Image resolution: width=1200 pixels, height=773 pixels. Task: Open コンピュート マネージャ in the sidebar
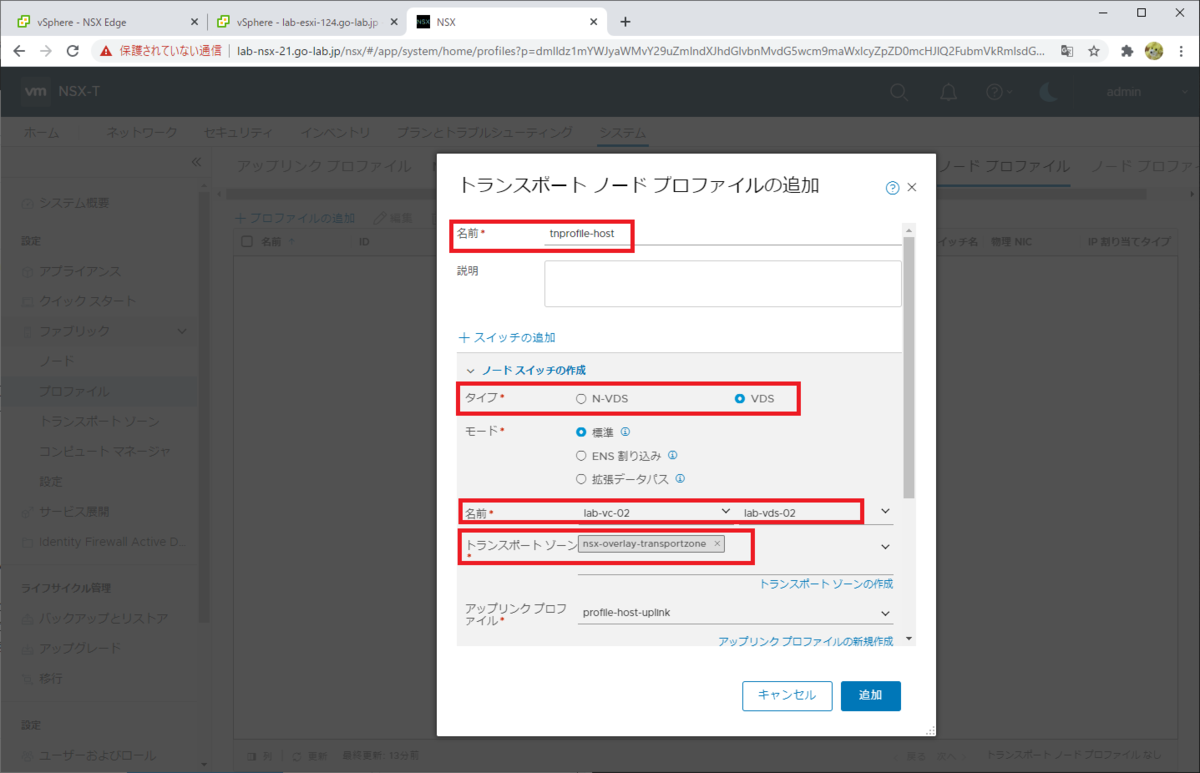point(105,451)
